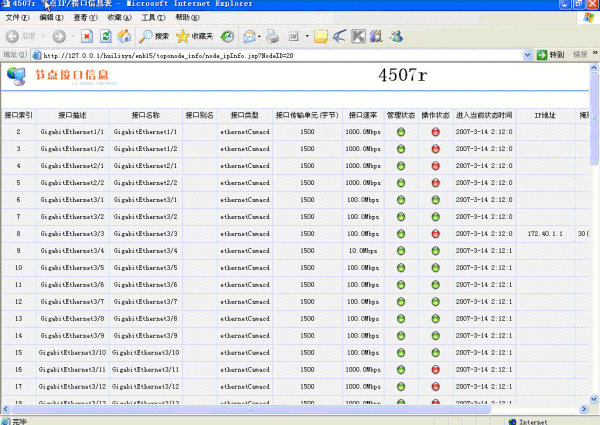Click admin status green light for GigabitEthernet3/12
Image resolution: width=600 pixels, height=425 pixels.
point(401,386)
